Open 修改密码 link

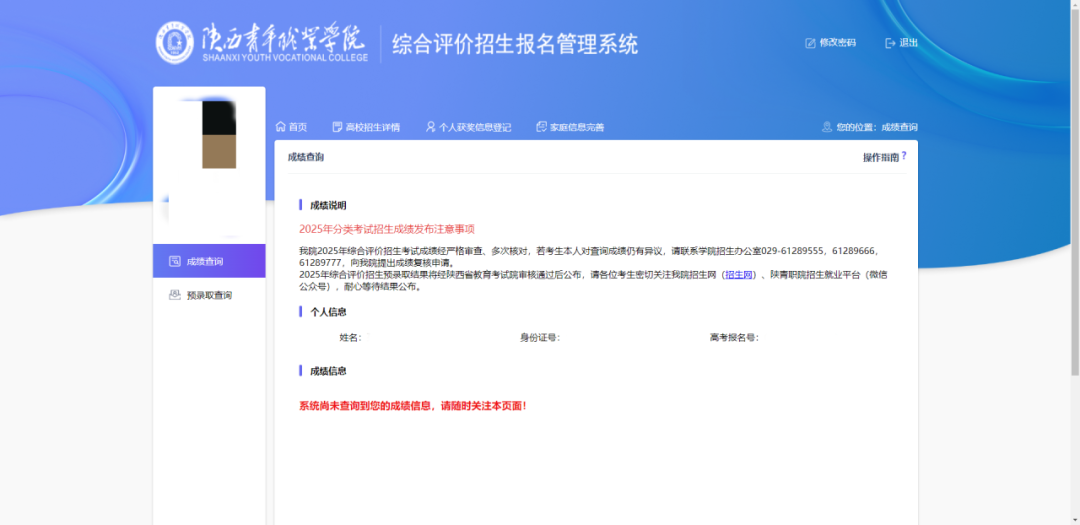(838, 43)
